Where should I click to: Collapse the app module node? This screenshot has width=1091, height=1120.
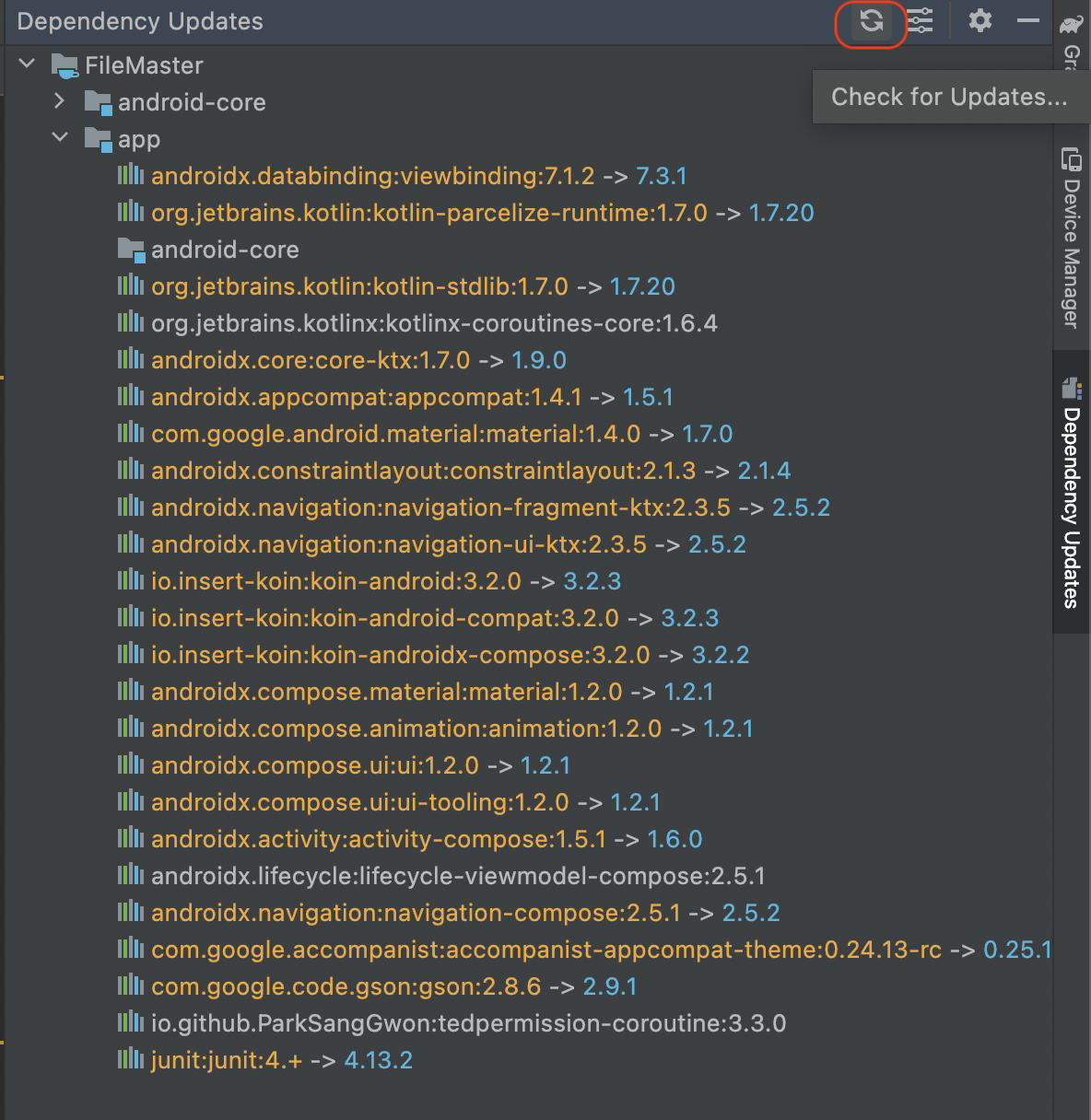(x=60, y=137)
